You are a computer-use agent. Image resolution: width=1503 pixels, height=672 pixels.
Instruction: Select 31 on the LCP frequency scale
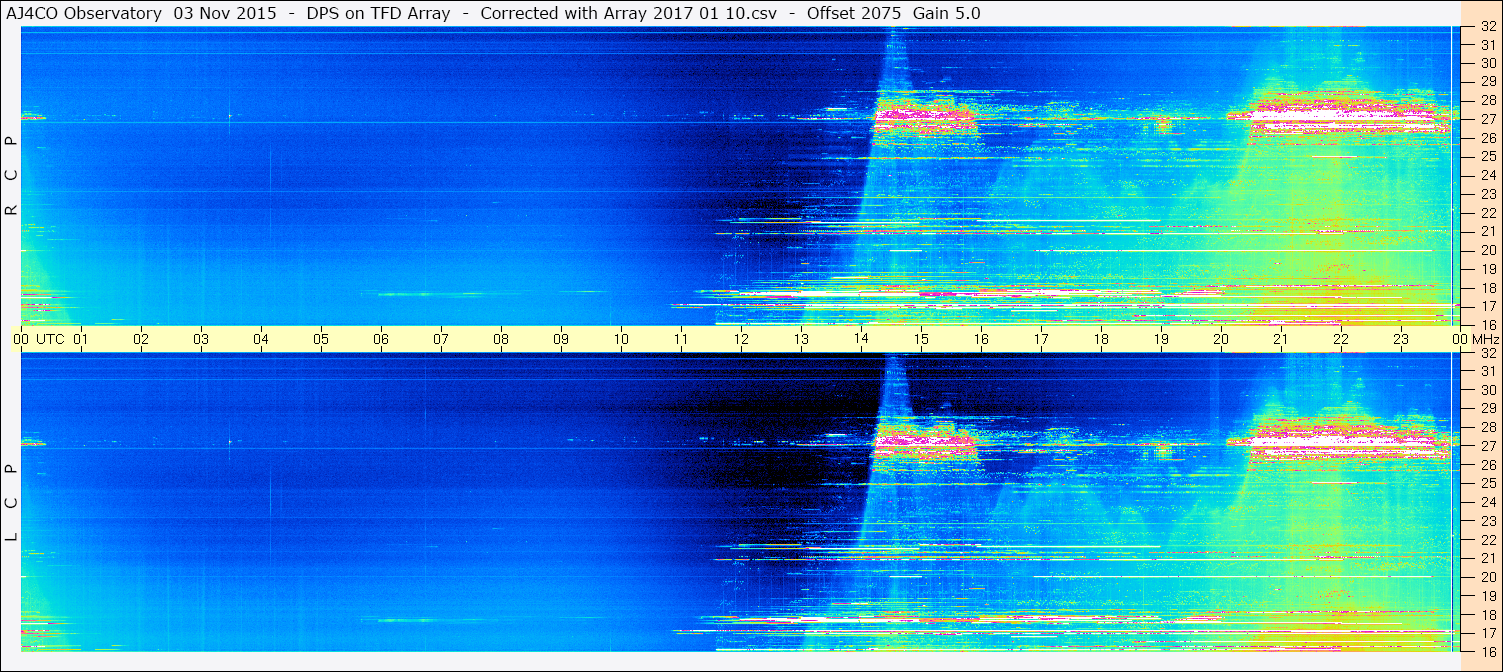1487,371
